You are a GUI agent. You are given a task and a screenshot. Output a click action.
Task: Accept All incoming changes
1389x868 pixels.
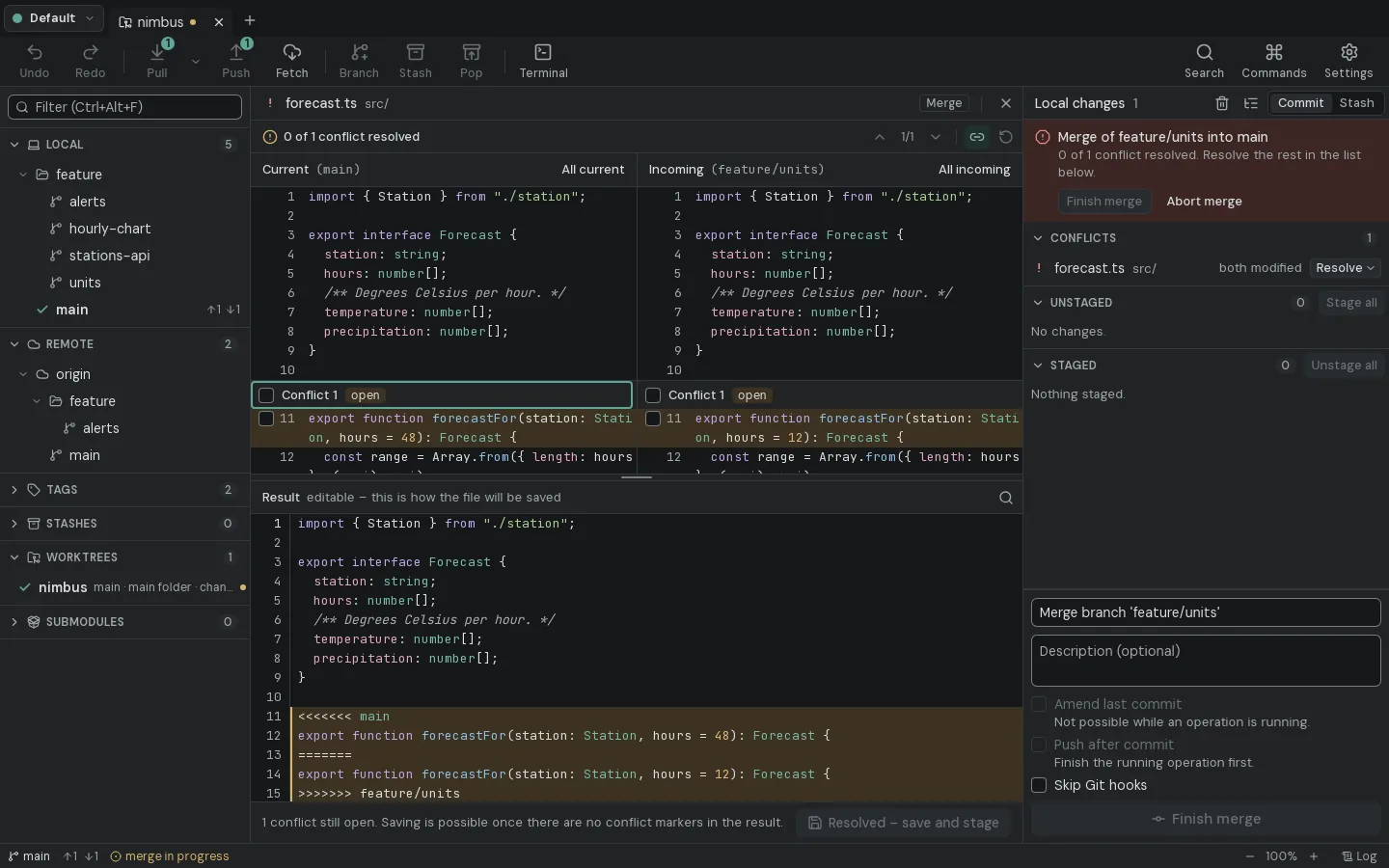tap(974, 170)
